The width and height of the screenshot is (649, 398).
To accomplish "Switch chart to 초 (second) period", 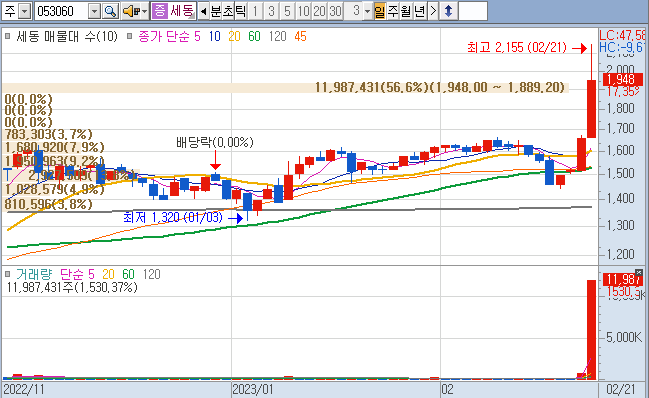I will pyautogui.click(x=228, y=11).
